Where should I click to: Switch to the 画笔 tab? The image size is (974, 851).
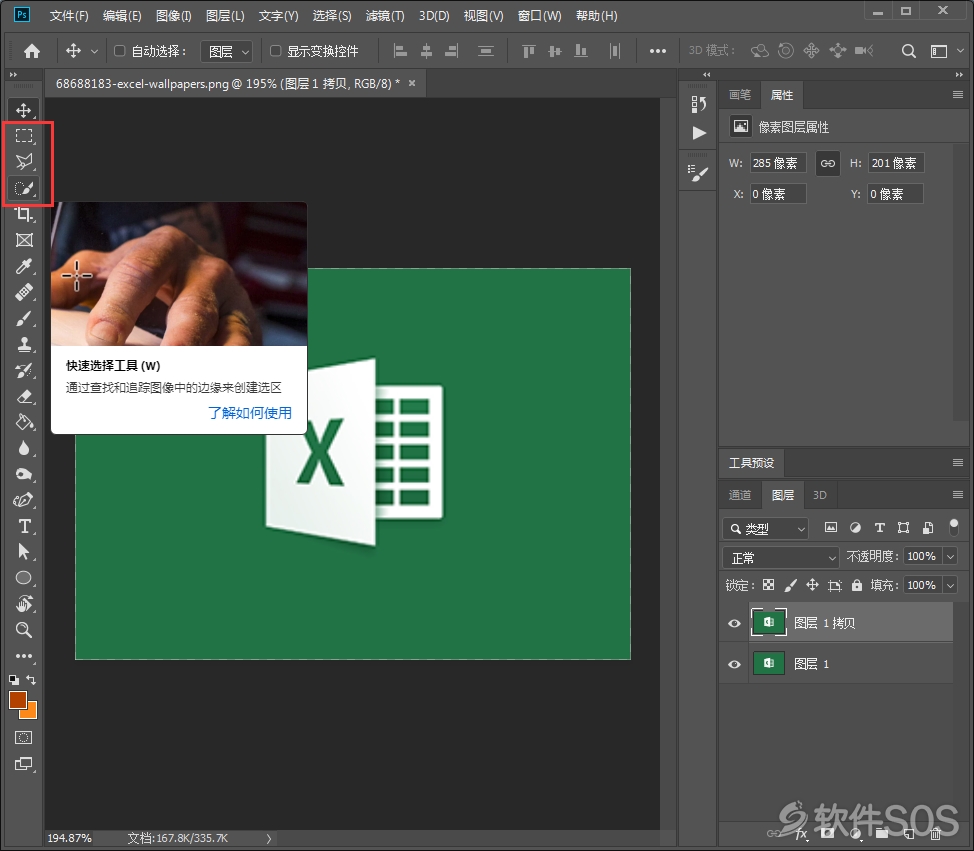click(x=740, y=94)
